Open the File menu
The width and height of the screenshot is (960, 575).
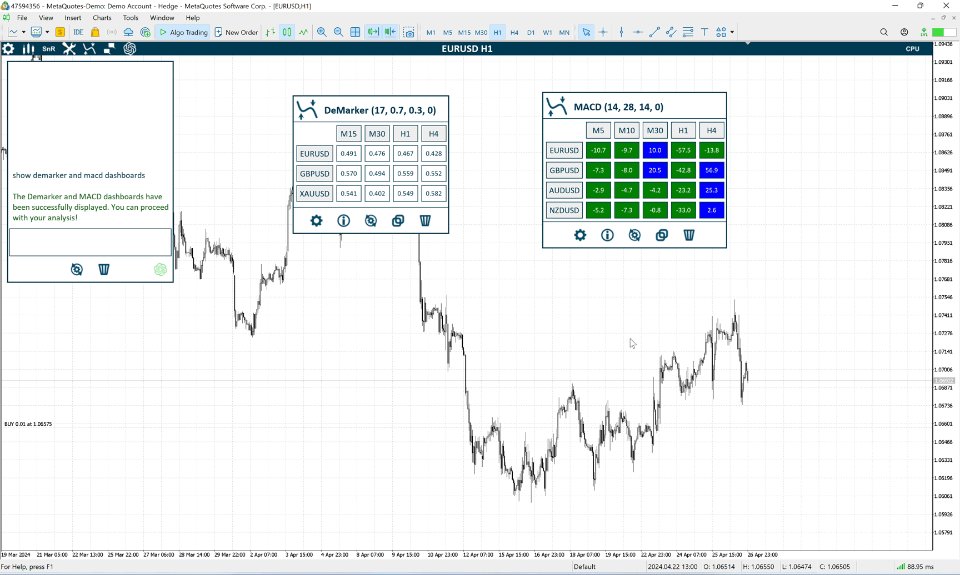coord(22,18)
